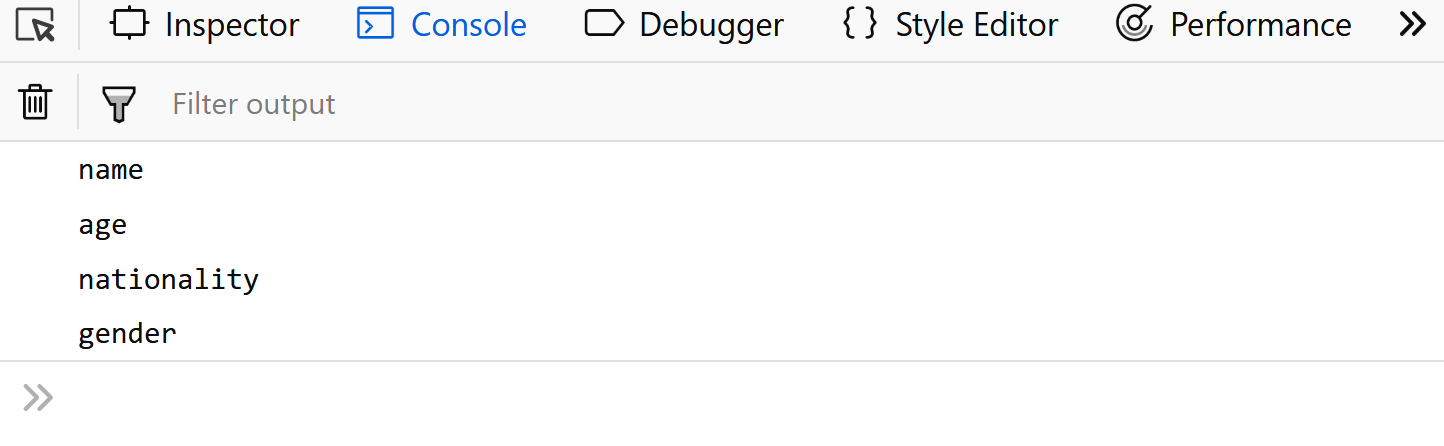Click the Debugger tab's icon
The width and height of the screenshot is (1444, 446).
[x=604, y=24]
